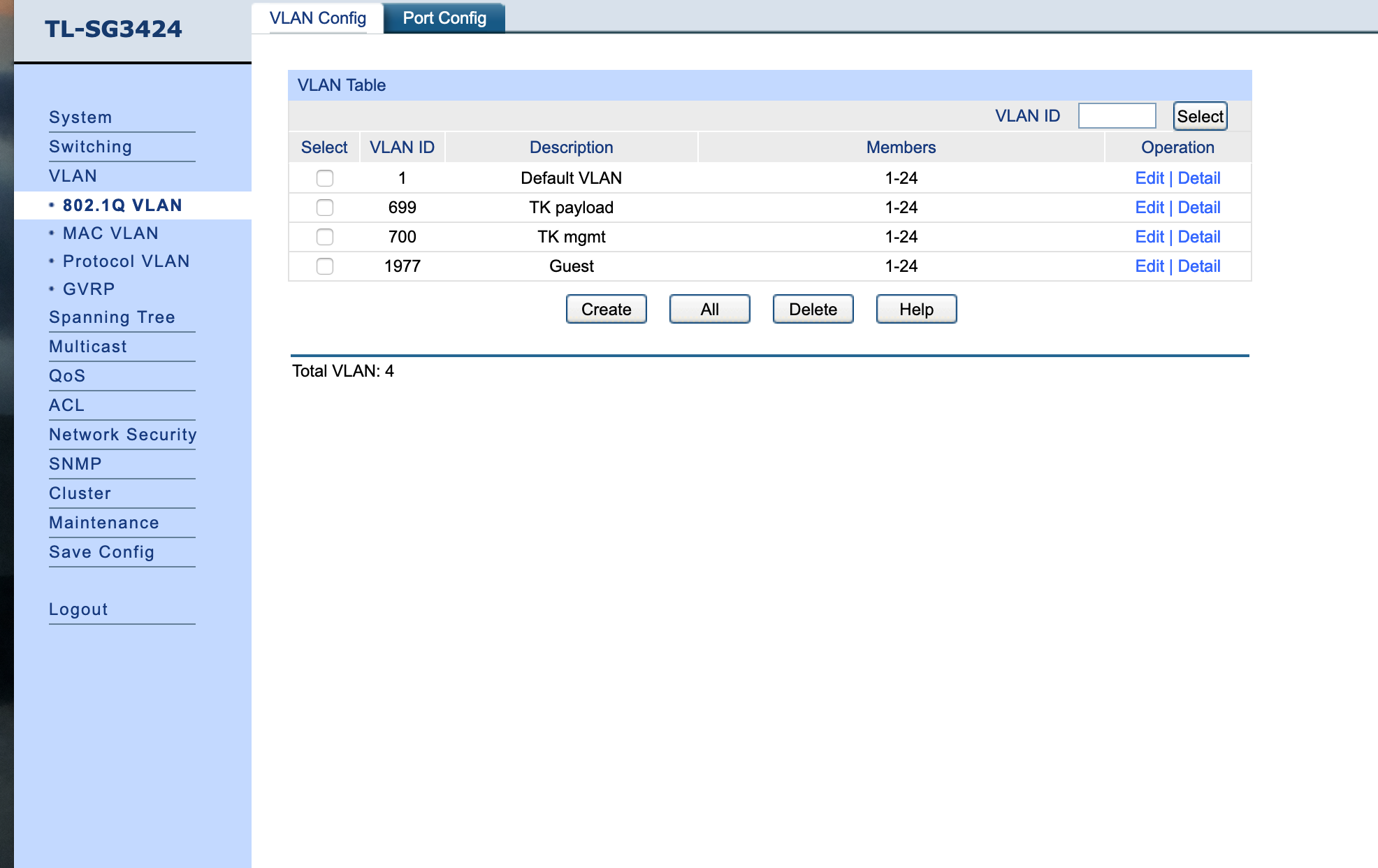Open the VLAN Config tab

317,18
